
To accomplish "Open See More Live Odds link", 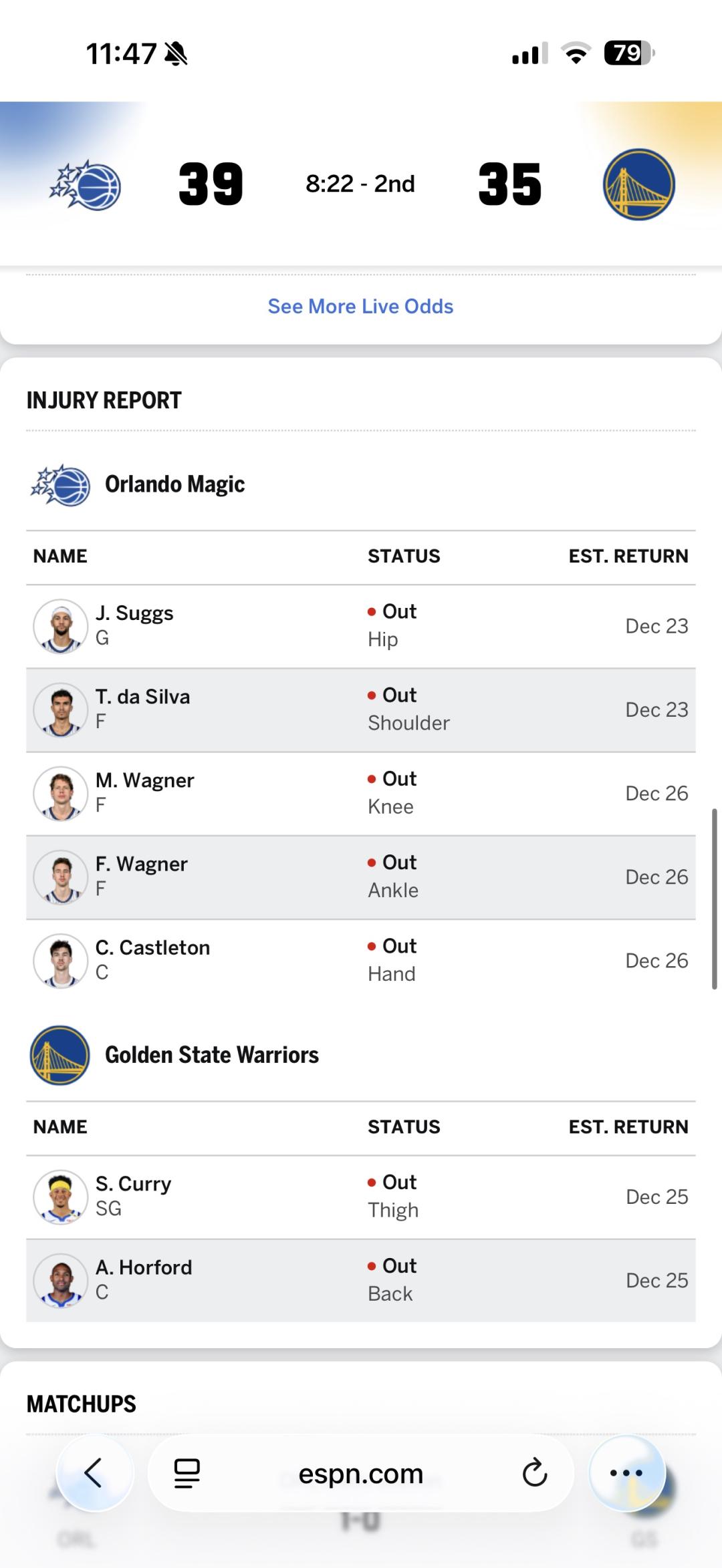I will tap(360, 306).
